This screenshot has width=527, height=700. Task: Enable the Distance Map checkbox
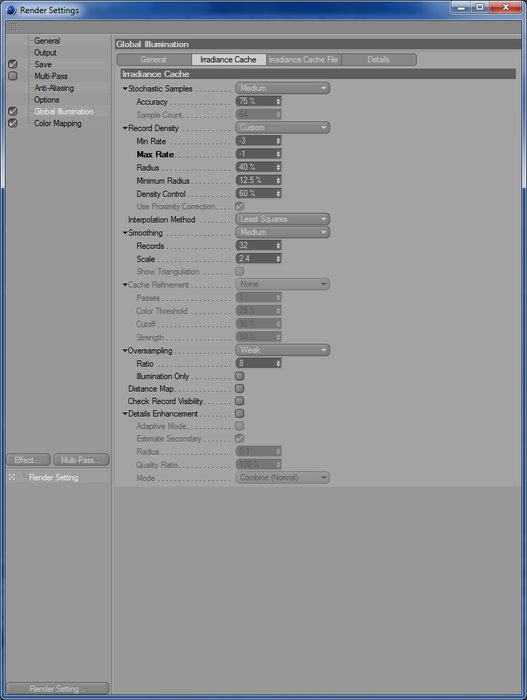[x=240, y=388]
